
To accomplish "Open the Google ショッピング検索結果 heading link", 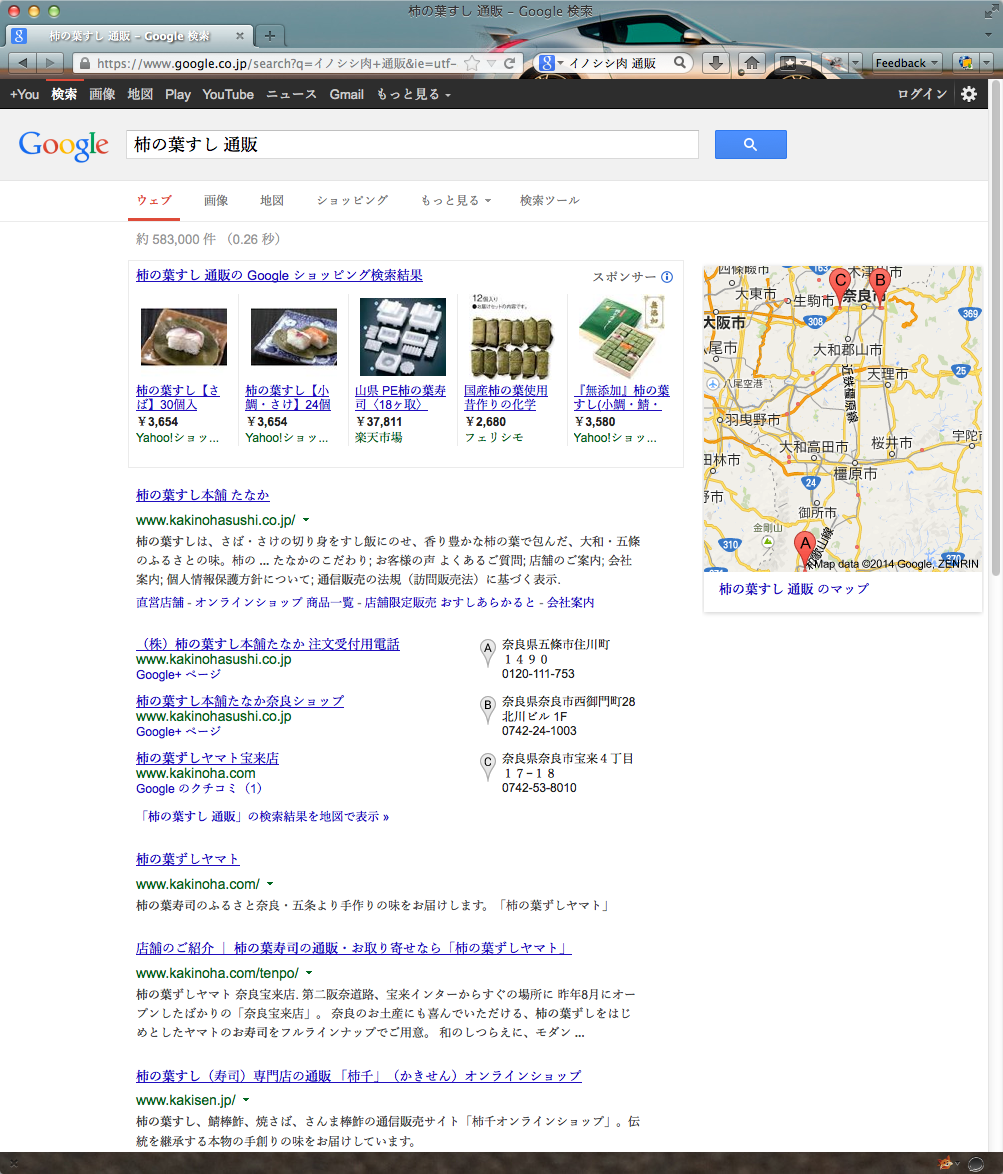I will [x=279, y=276].
